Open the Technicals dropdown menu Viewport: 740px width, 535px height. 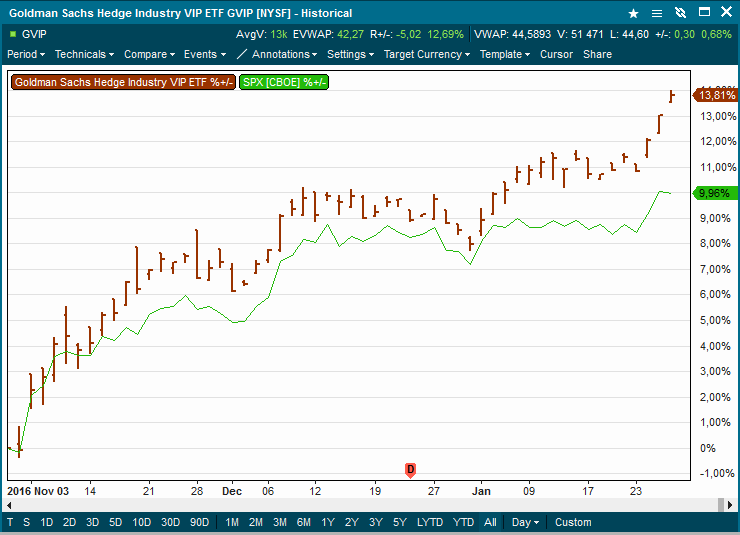click(84, 54)
